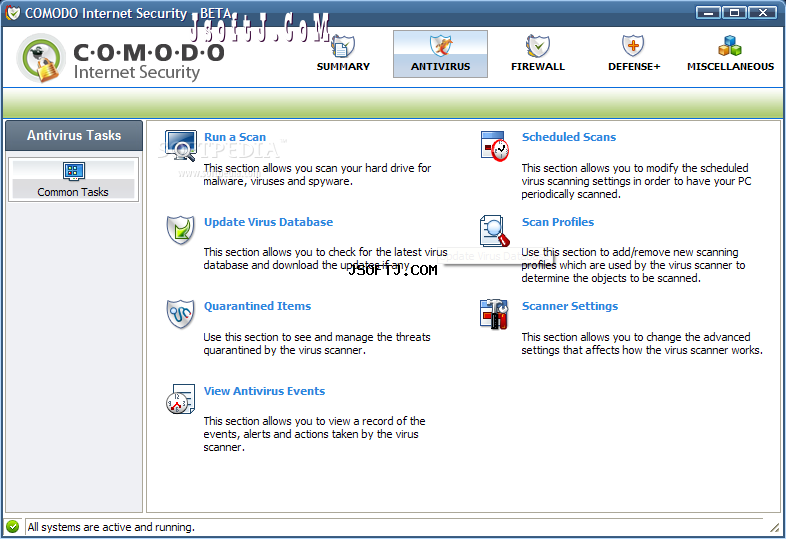Click the green status checkmark icon
Viewport: 786px width, 539px height.
(13, 526)
